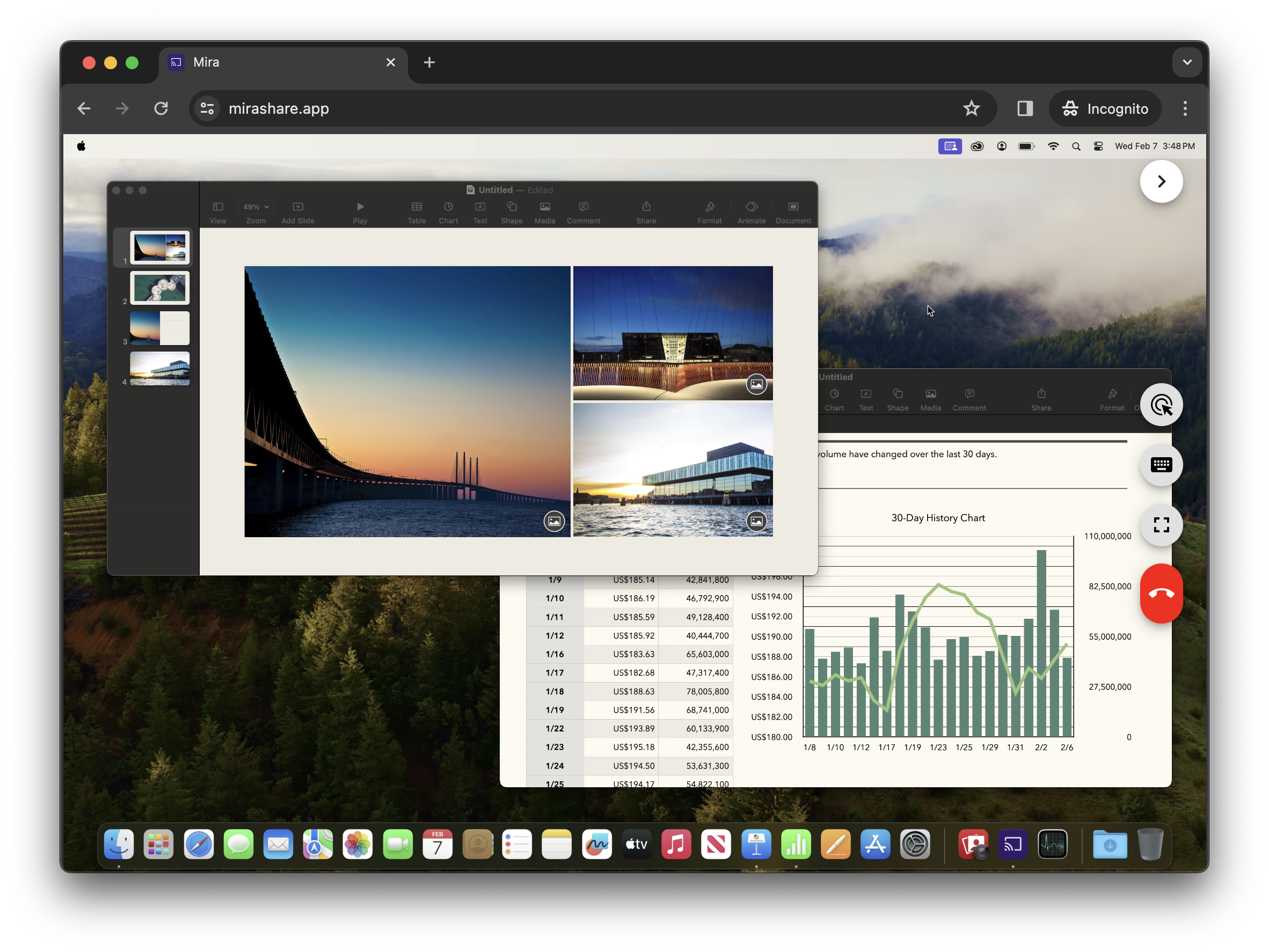Click the date and time Wed Feb 7
The height and width of the screenshot is (952, 1269).
click(1154, 147)
